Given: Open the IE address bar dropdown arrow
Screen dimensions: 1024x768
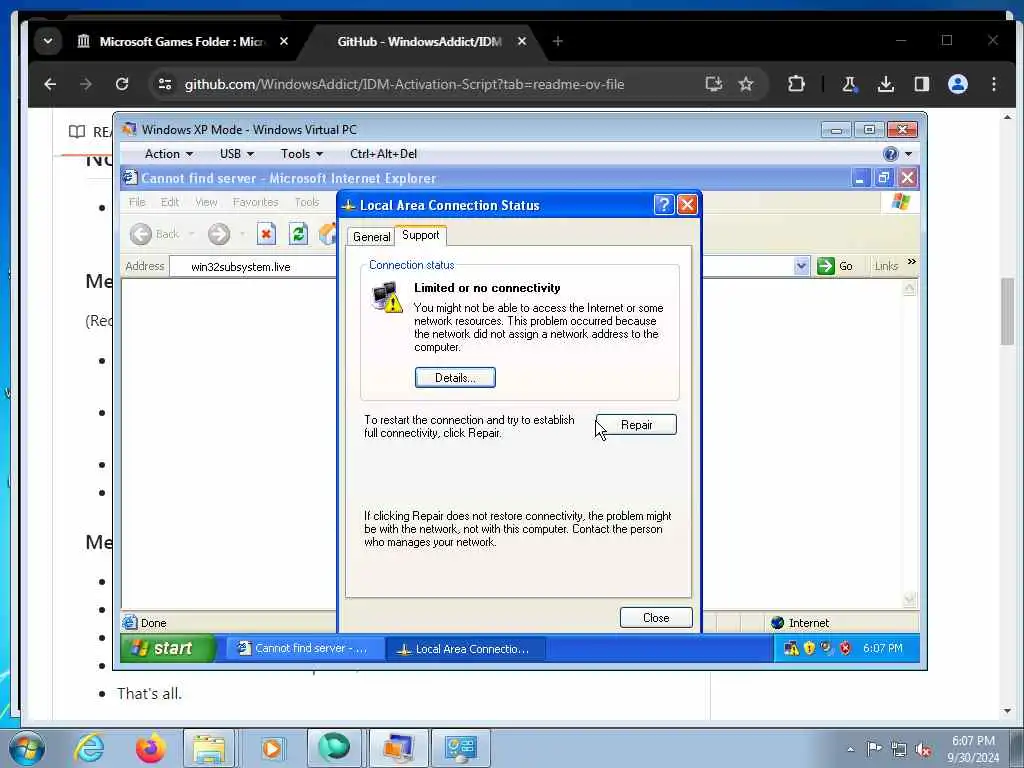Looking at the screenshot, I should 801,266.
